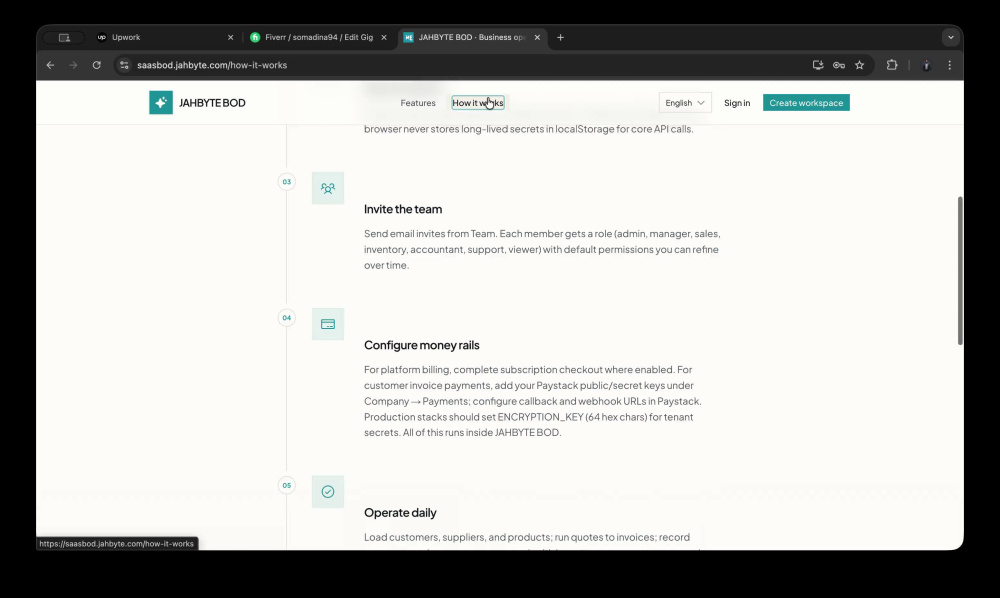Image resolution: width=1000 pixels, height=598 pixels.
Task: Click the Sign in link
Action: pos(737,103)
